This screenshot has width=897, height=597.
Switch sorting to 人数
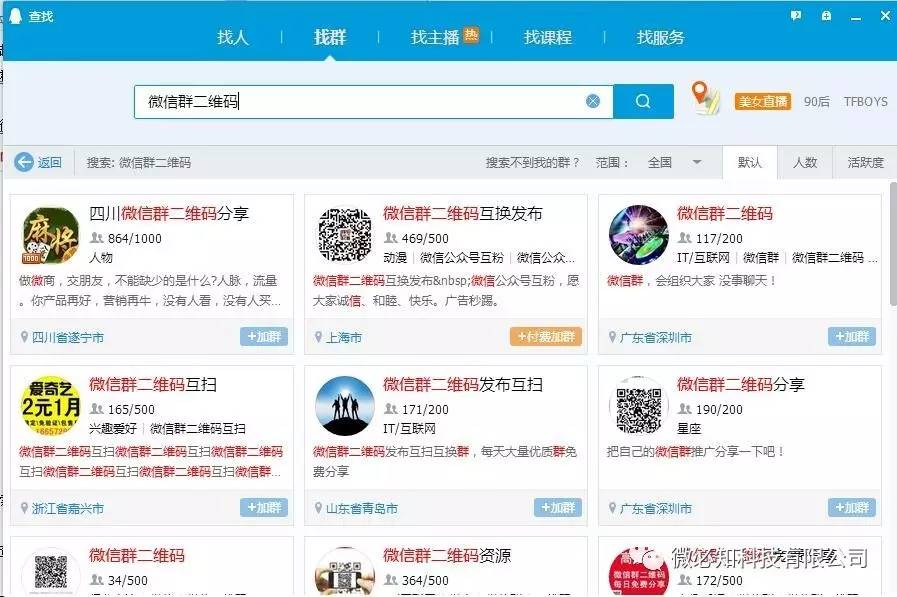pos(806,161)
